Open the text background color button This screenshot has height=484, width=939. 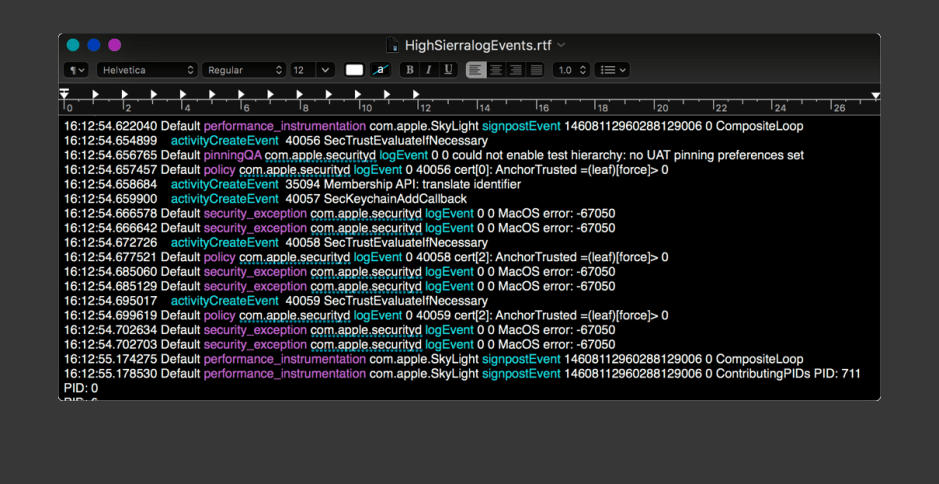point(380,70)
